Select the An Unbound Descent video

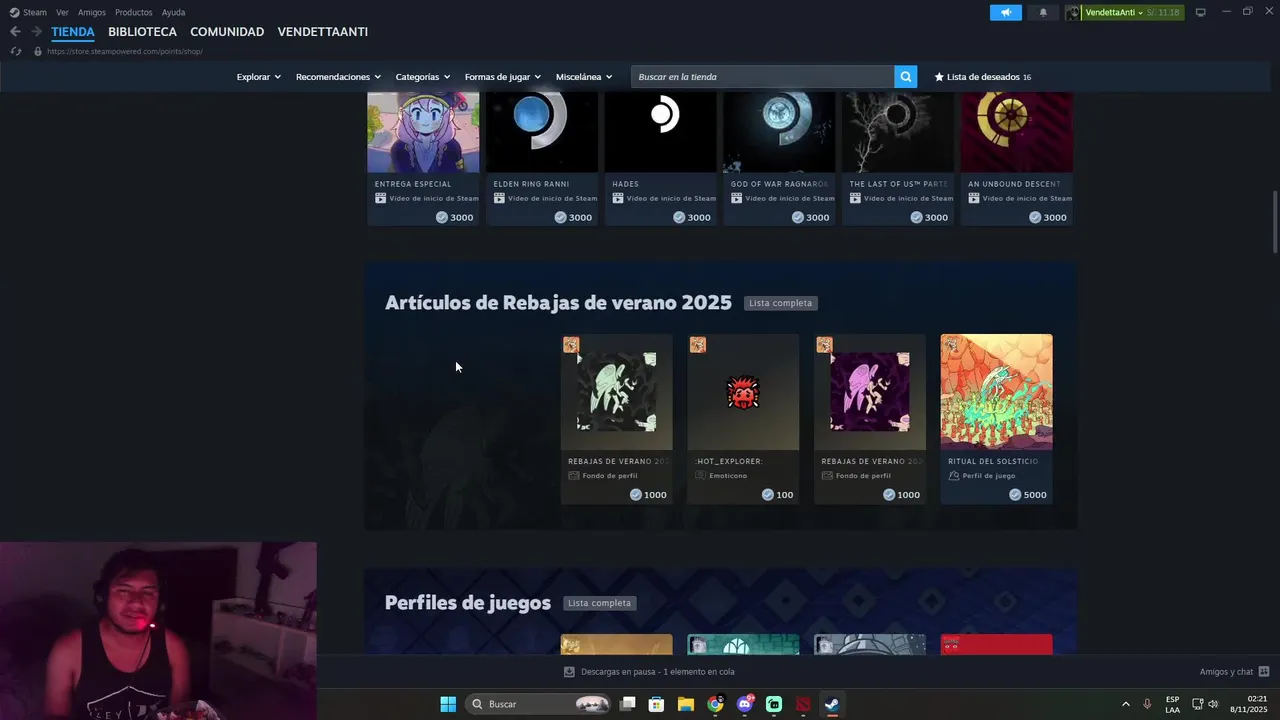(1017, 158)
